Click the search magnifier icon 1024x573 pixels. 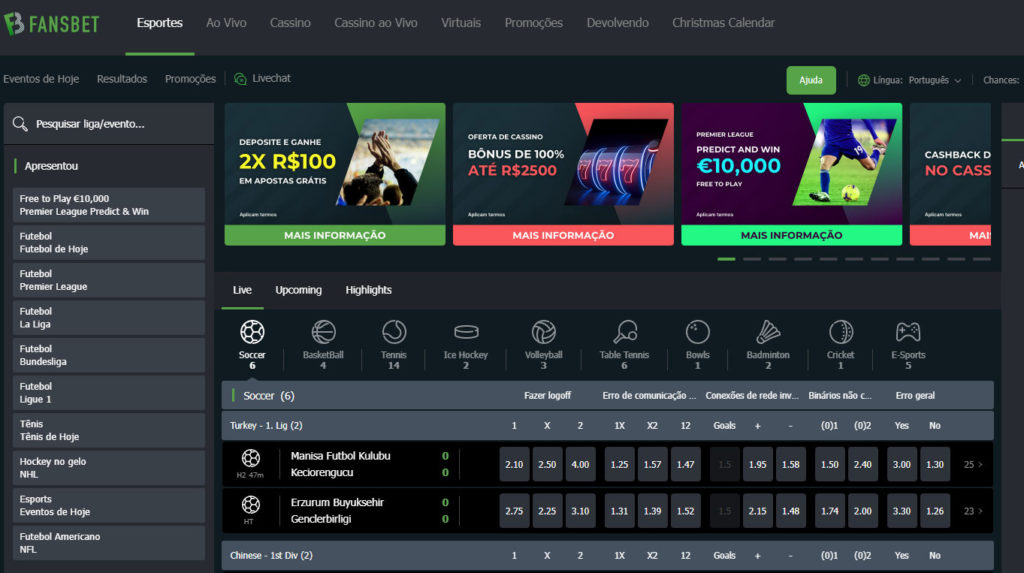[x=20, y=123]
